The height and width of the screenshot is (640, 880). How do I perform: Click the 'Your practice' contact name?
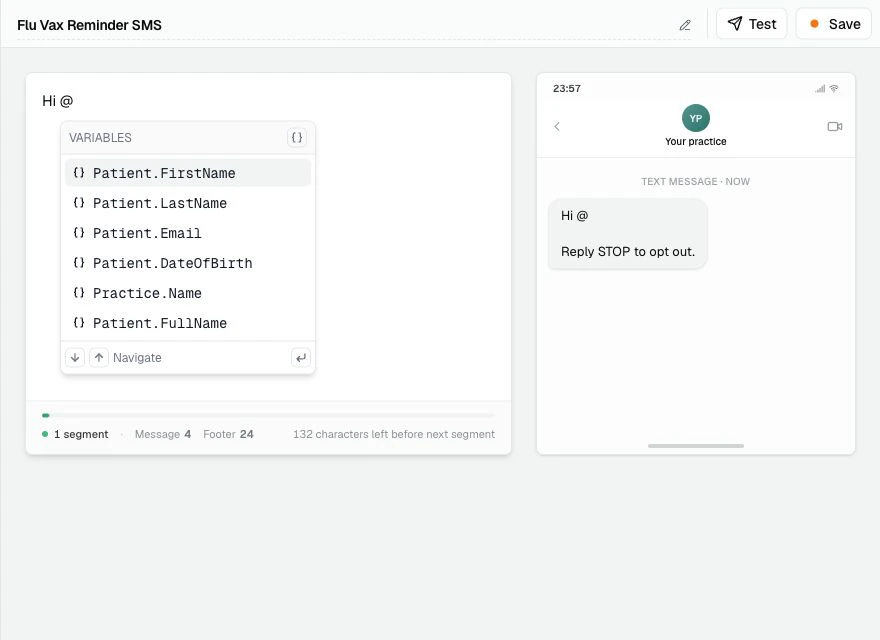pos(695,141)
